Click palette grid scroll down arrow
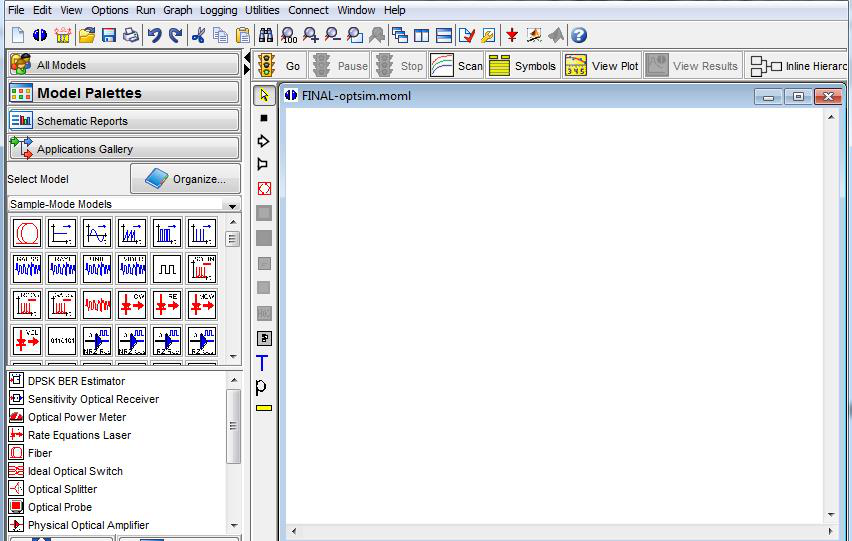Image resolution: width=852 pixels, height=541 pixels. tap(233, 357)
